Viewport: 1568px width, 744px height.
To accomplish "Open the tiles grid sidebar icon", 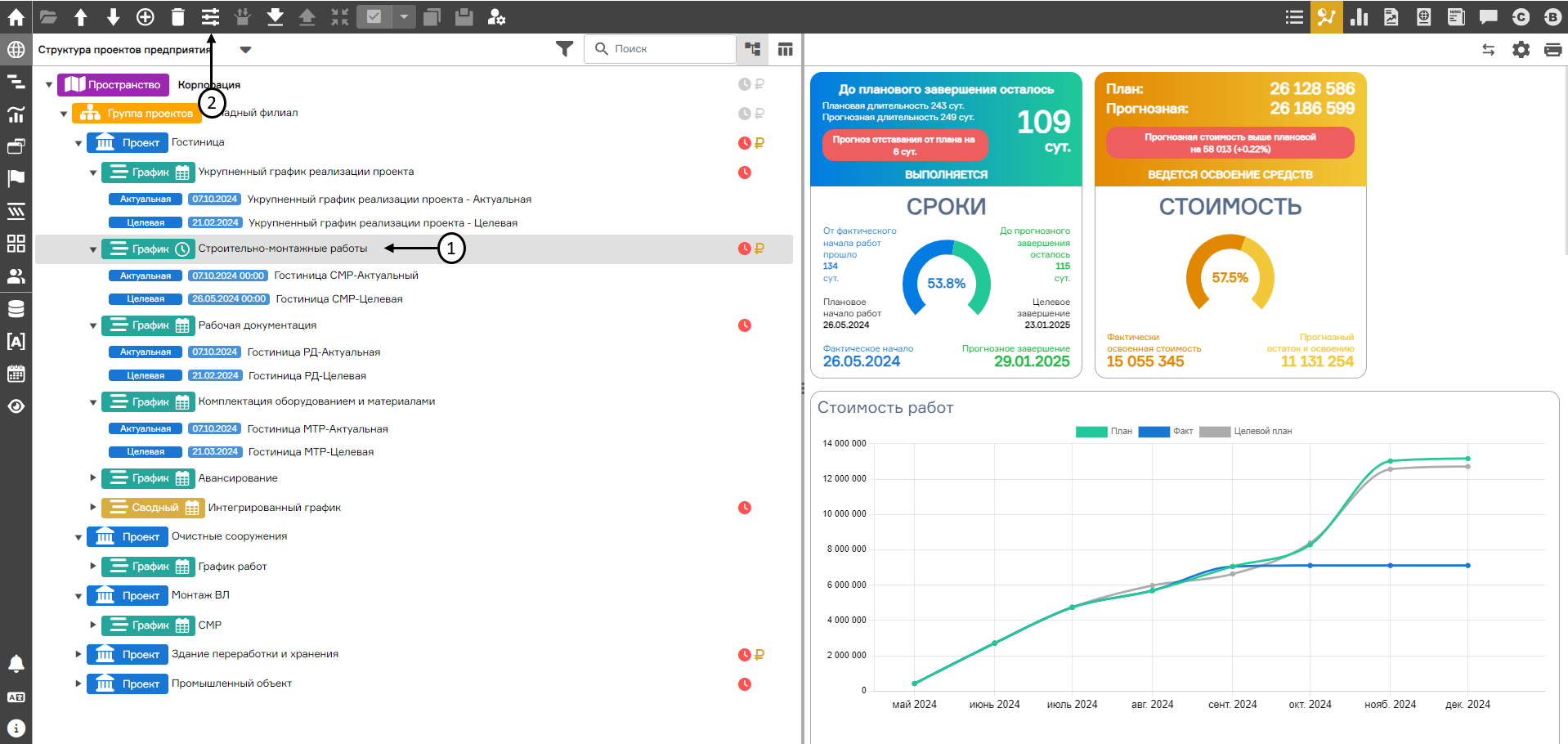I will click(16, 244).
